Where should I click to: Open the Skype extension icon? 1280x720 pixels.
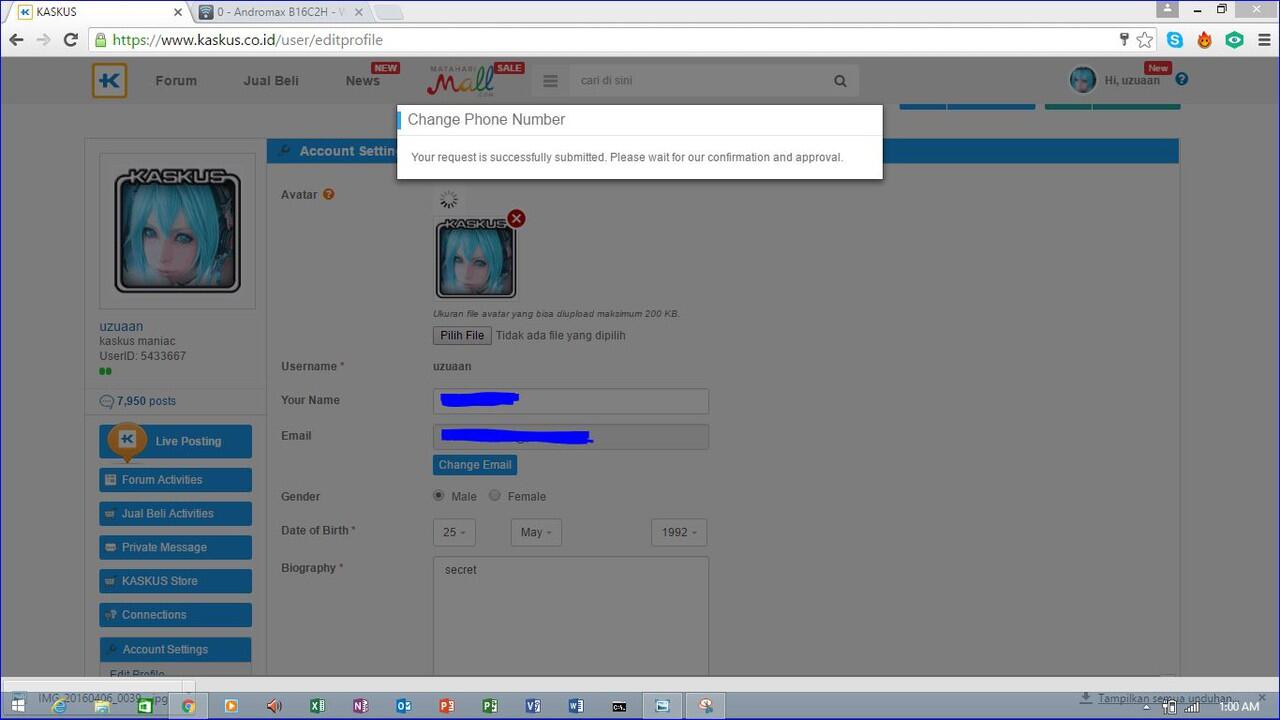click(x=1175, y=40)
